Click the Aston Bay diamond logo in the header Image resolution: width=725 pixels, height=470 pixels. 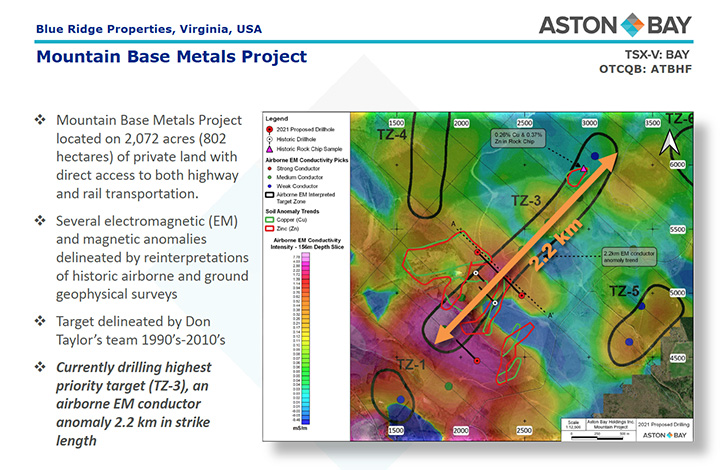click(632, 25)
